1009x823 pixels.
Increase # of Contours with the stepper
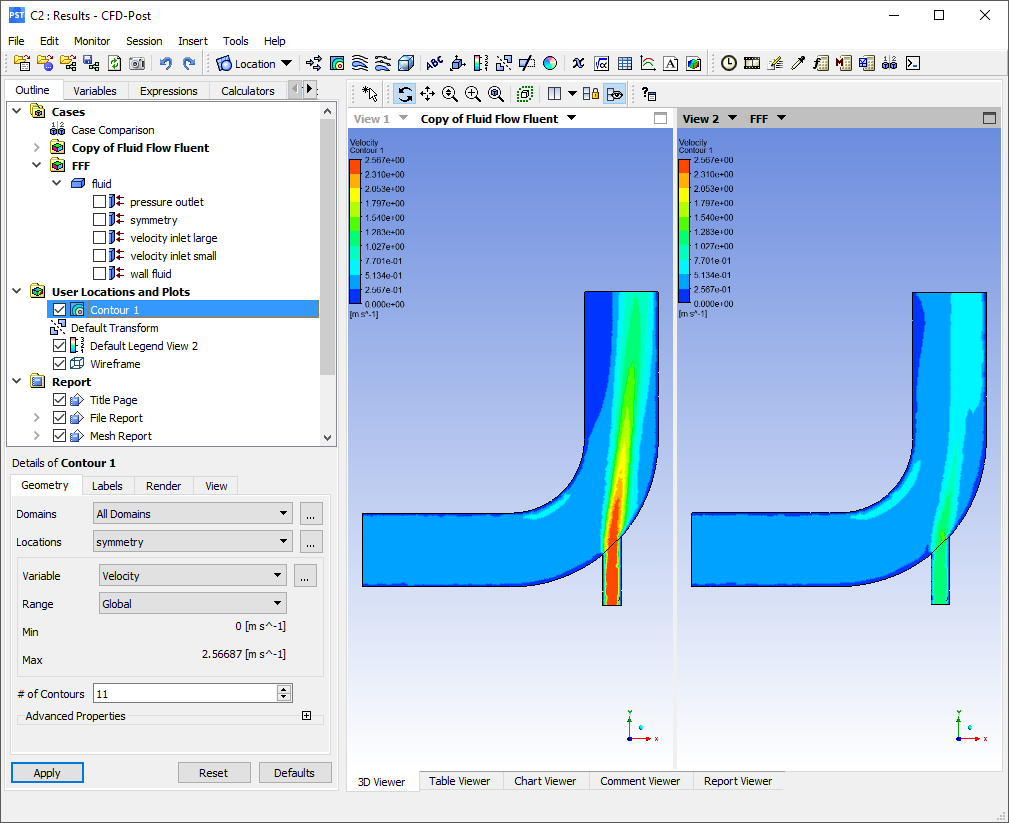click(284, 688)
